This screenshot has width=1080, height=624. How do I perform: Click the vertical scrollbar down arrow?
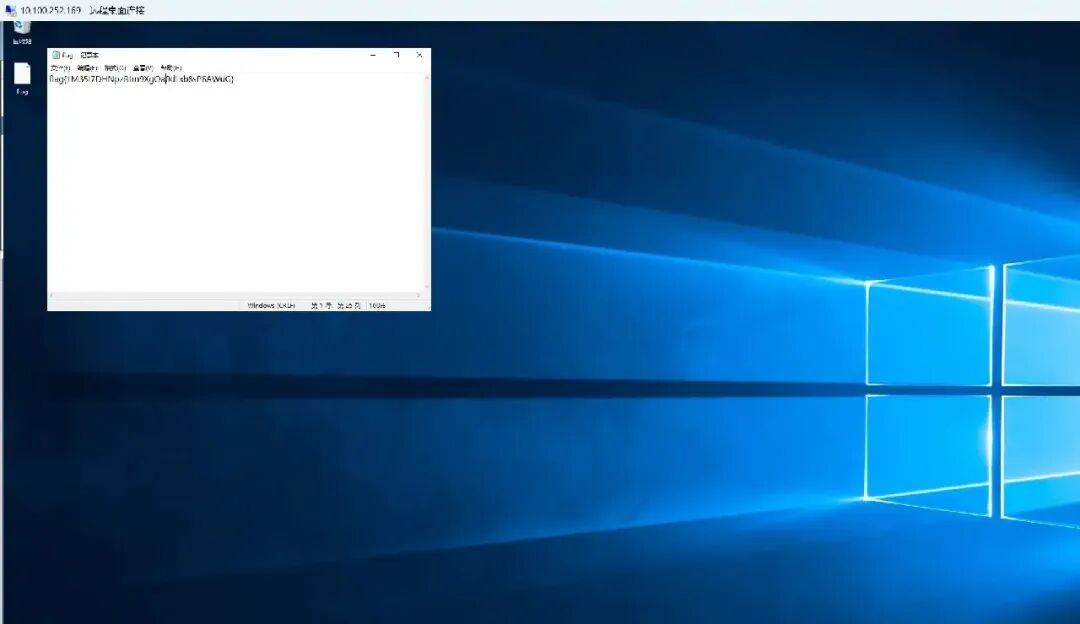(x=427, y=287)
